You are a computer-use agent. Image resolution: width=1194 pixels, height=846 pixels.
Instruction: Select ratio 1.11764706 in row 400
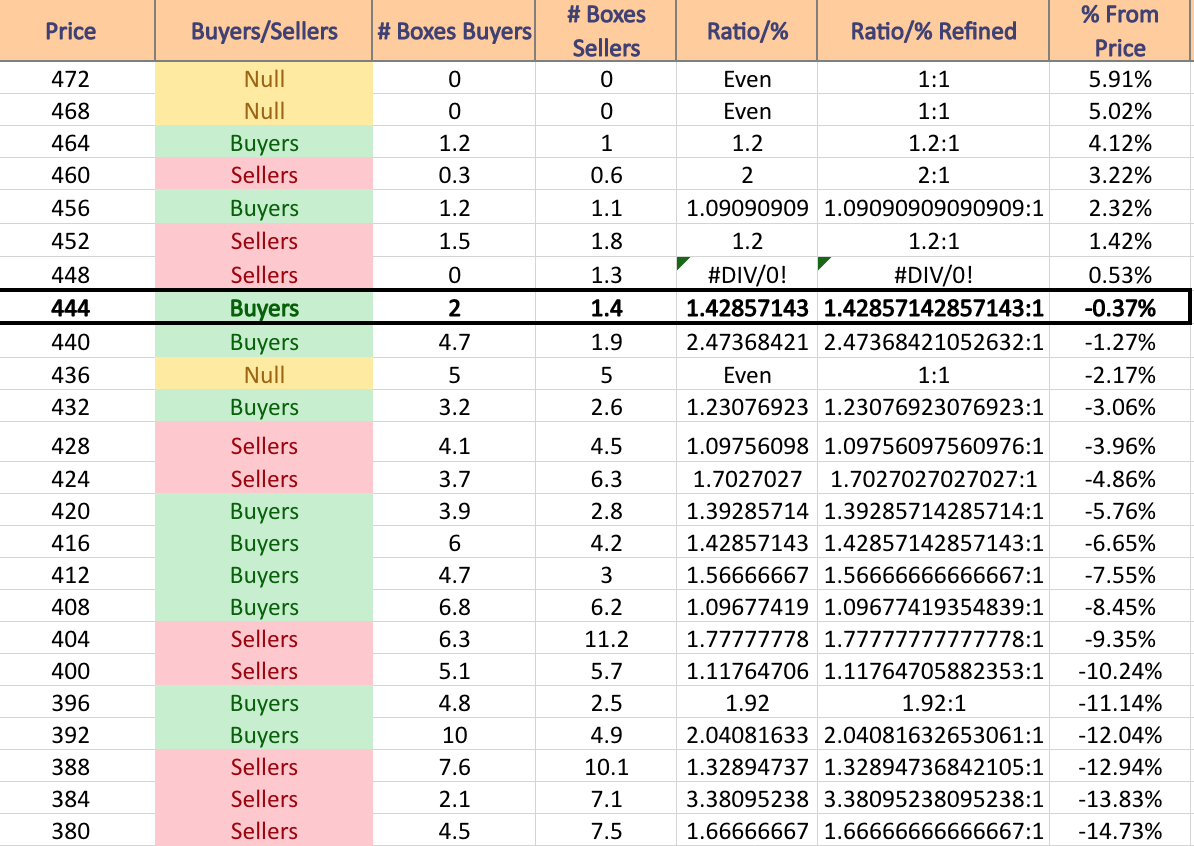[747, 670]
